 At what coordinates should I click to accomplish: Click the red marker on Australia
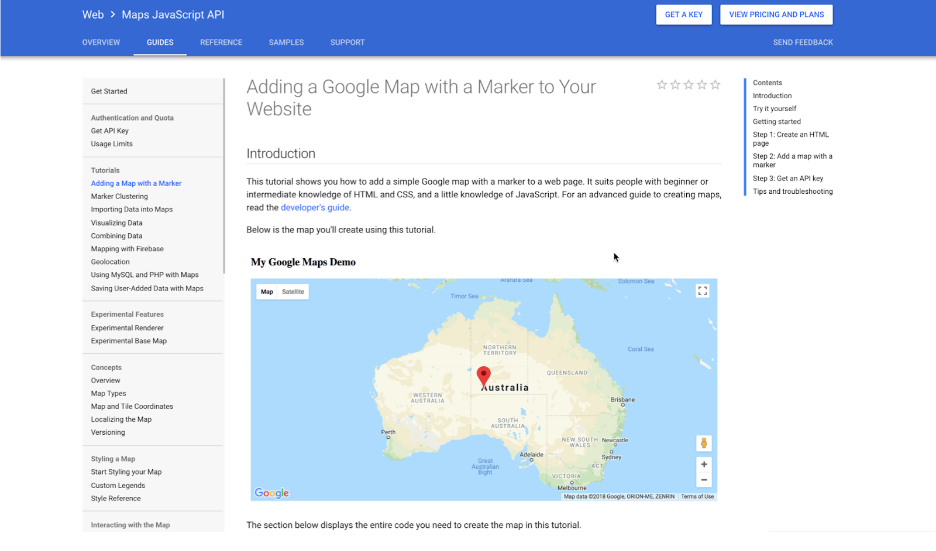click(x=484, y=377)
